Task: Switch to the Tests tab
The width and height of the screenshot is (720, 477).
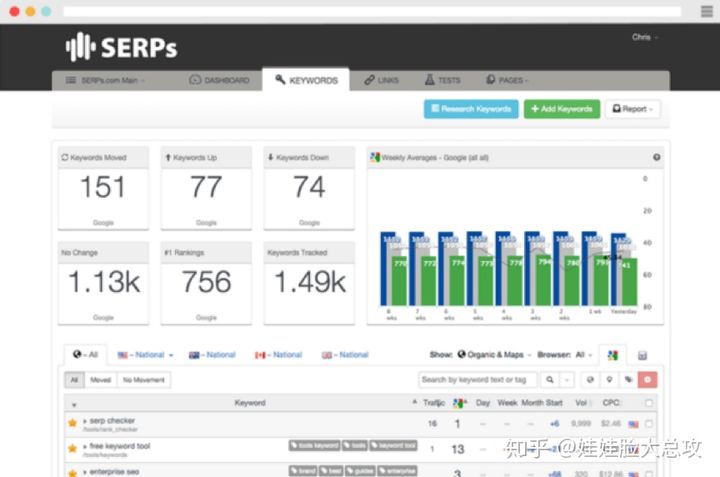Action: point(443,80)
